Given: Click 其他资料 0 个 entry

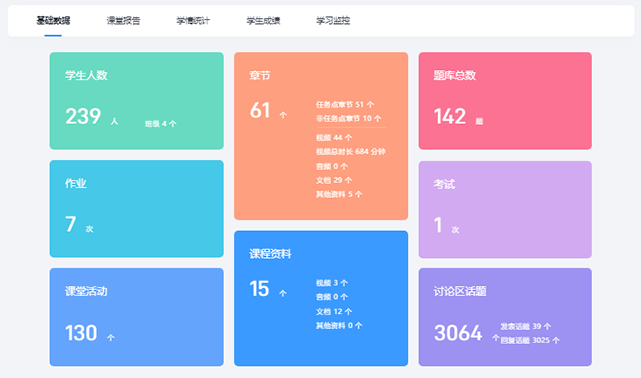Looking at the screenshot, I should point(338,325).
